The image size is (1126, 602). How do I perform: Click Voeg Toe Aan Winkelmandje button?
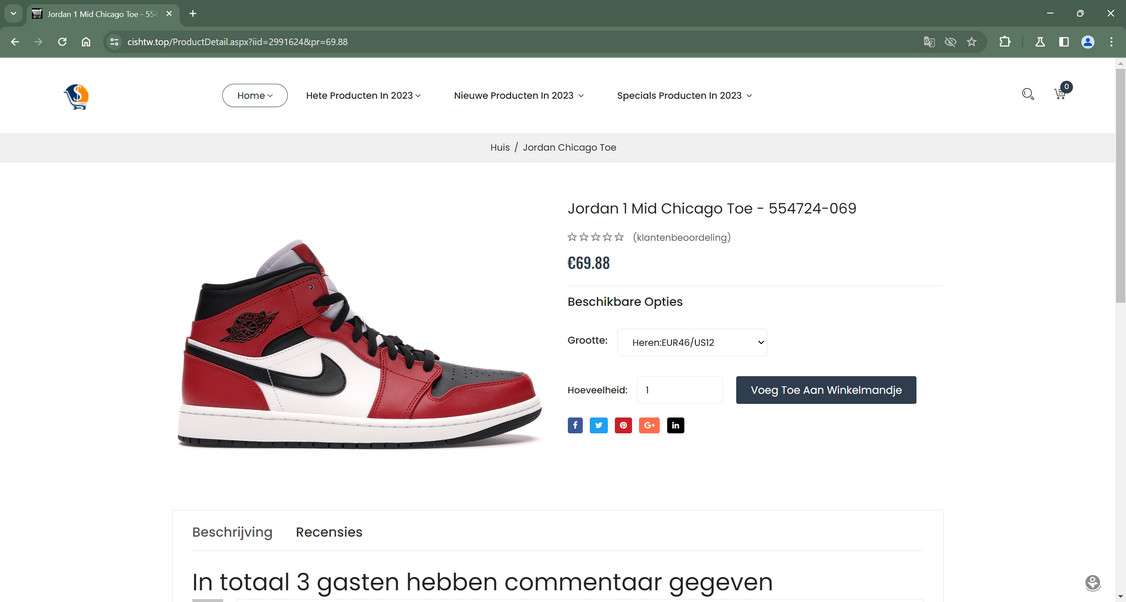pos(826,390)
